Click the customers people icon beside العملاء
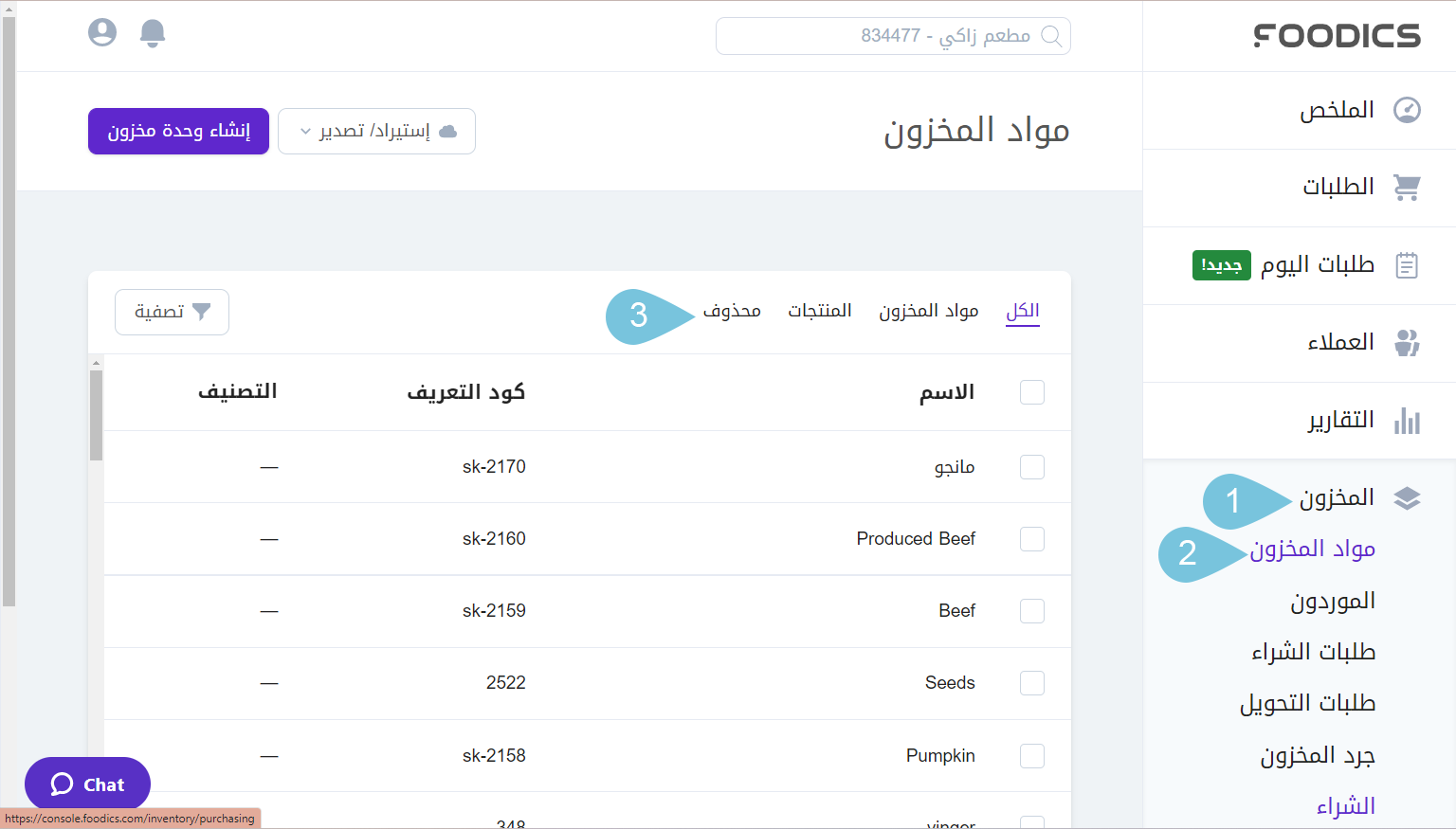Viewport: 1456px width, 829px height. tap(1407, 343)
